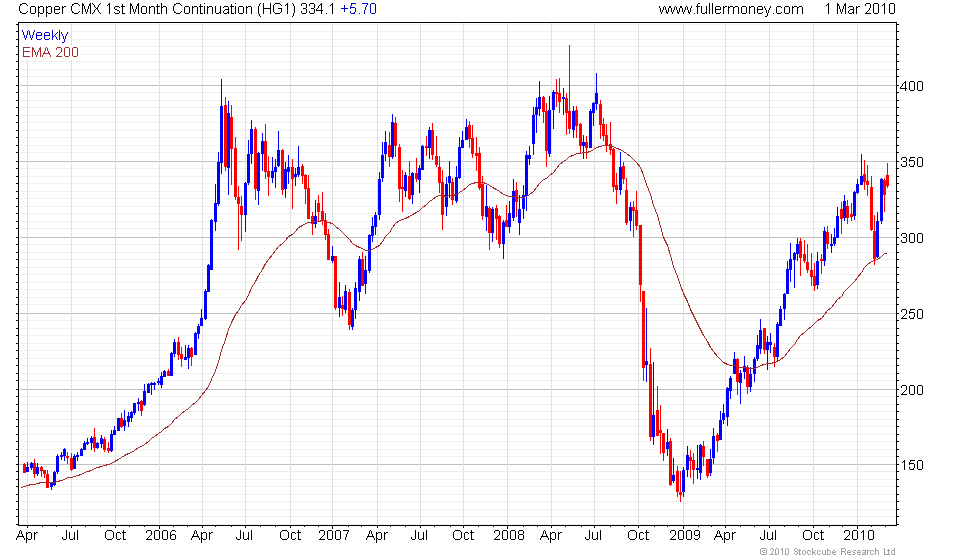Click the '2008' time axis label

pos(509,536)
